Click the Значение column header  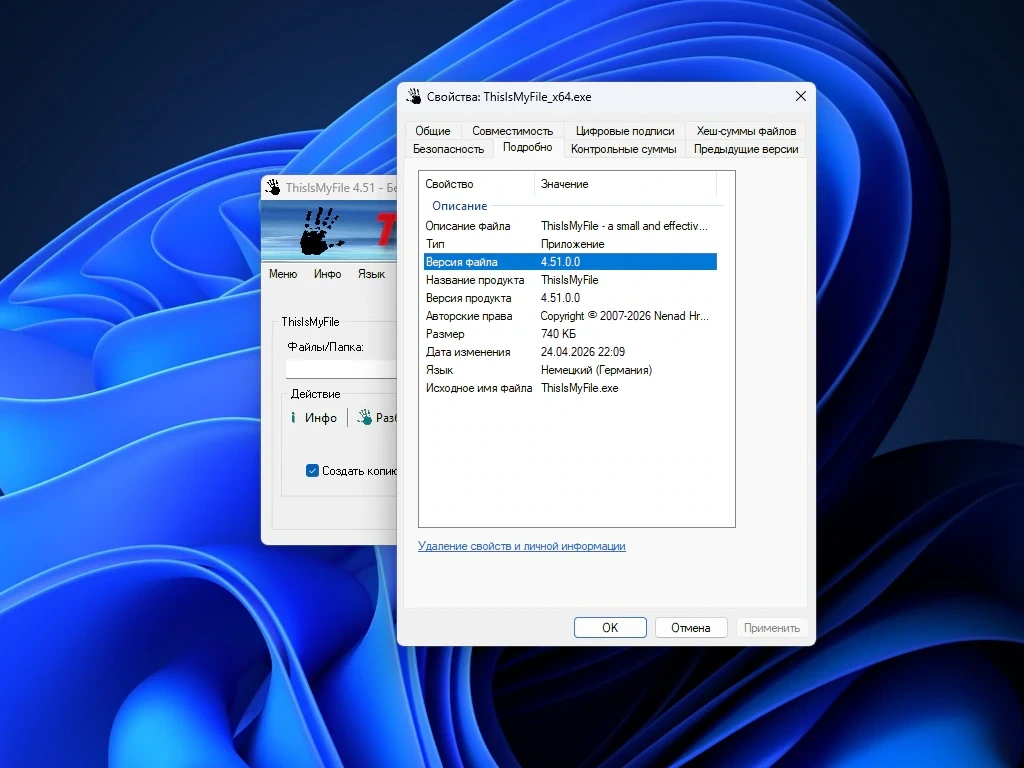tap(626, 184)
